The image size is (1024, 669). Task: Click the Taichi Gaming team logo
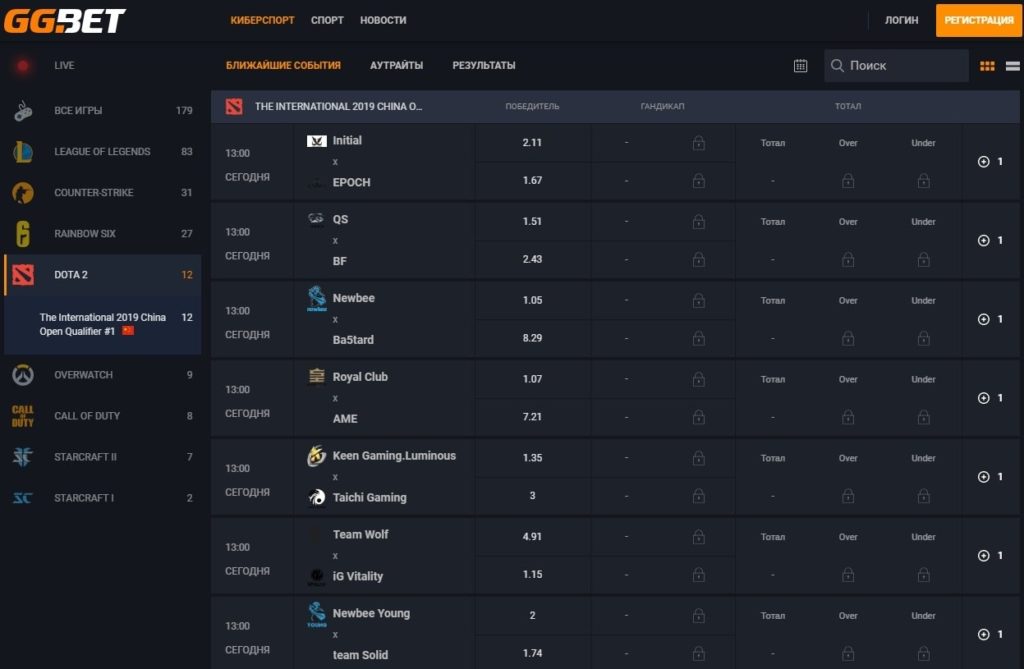pos(317,497)
